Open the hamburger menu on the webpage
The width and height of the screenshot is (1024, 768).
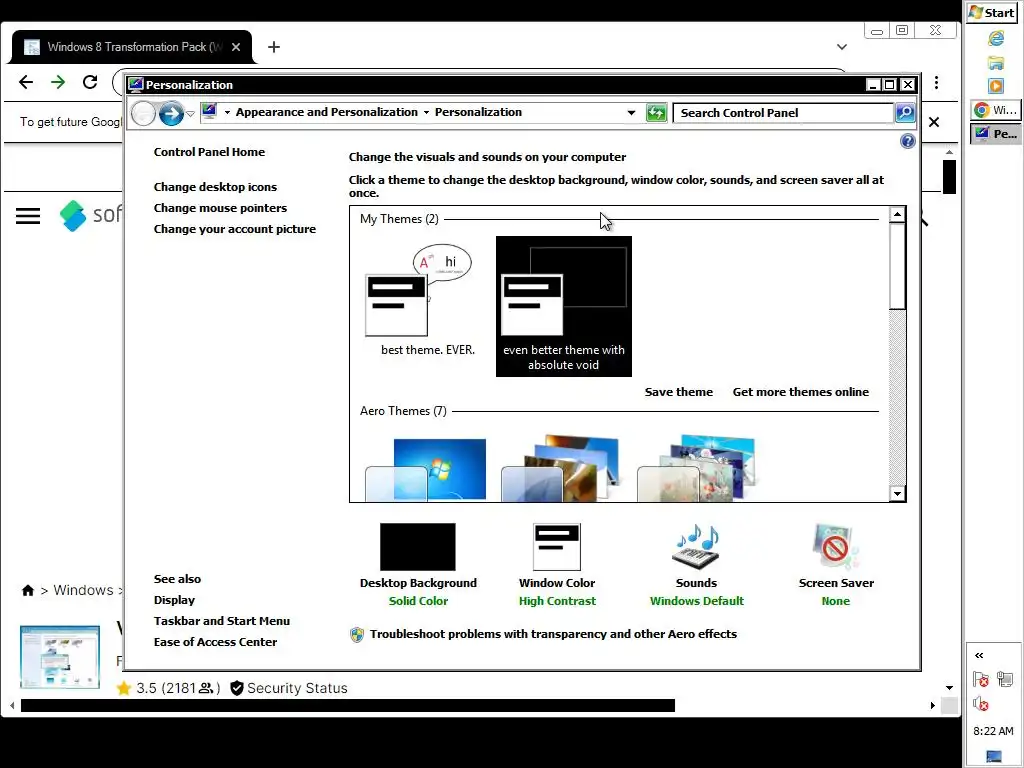pyautogui.click(x=28, y=216)
